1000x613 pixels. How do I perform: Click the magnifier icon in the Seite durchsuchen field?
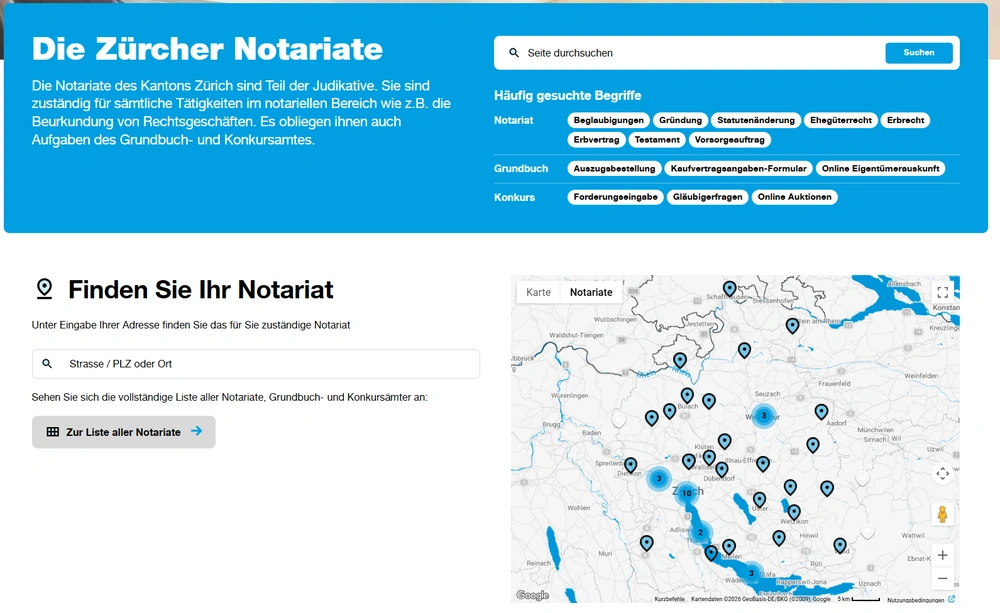[x=515, y=53]
